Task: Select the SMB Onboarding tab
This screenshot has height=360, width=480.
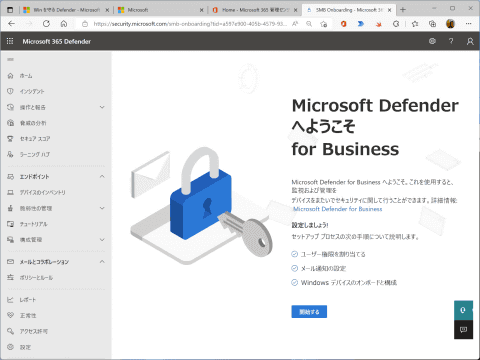Action: 349,10
